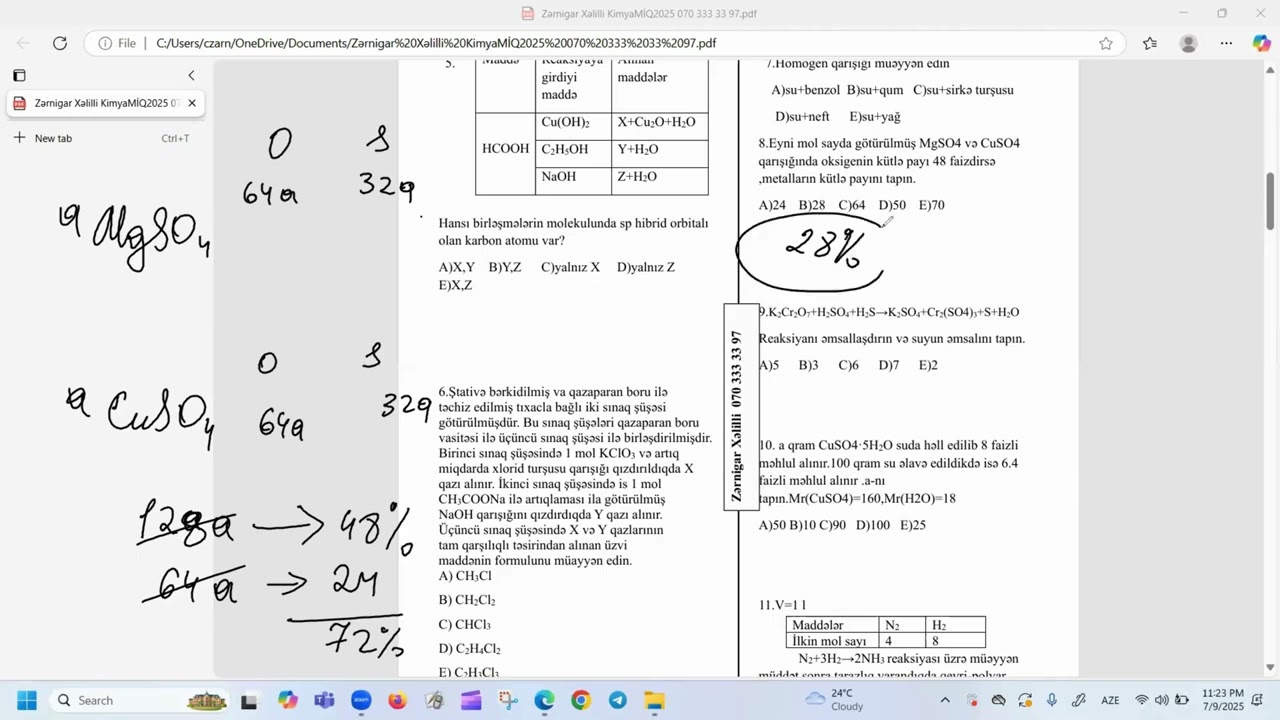Open the Copilot sidebar icon

coord(1262,43)
